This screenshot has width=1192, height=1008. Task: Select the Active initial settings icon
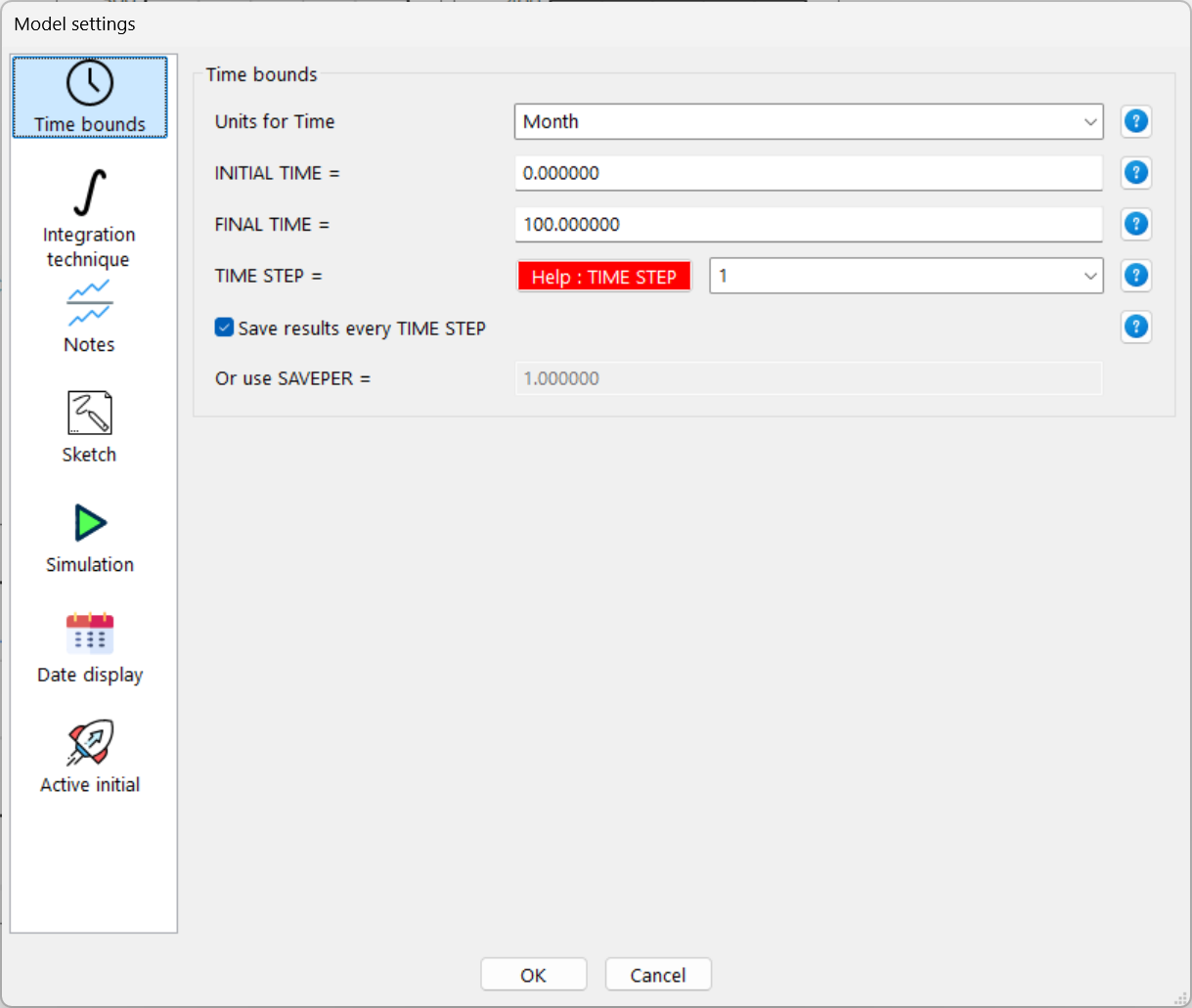[x=89, y=756]
